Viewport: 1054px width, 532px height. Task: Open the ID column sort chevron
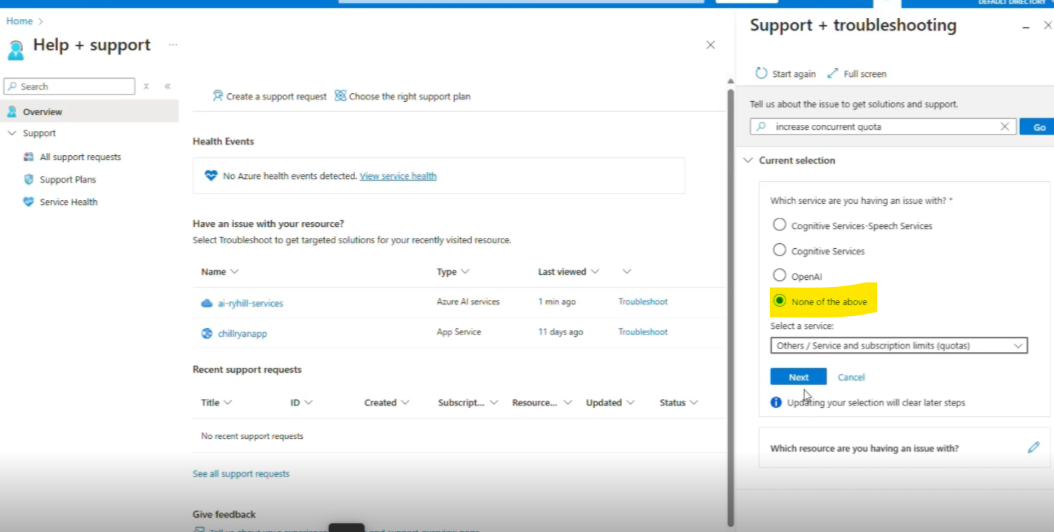(309, 402)
